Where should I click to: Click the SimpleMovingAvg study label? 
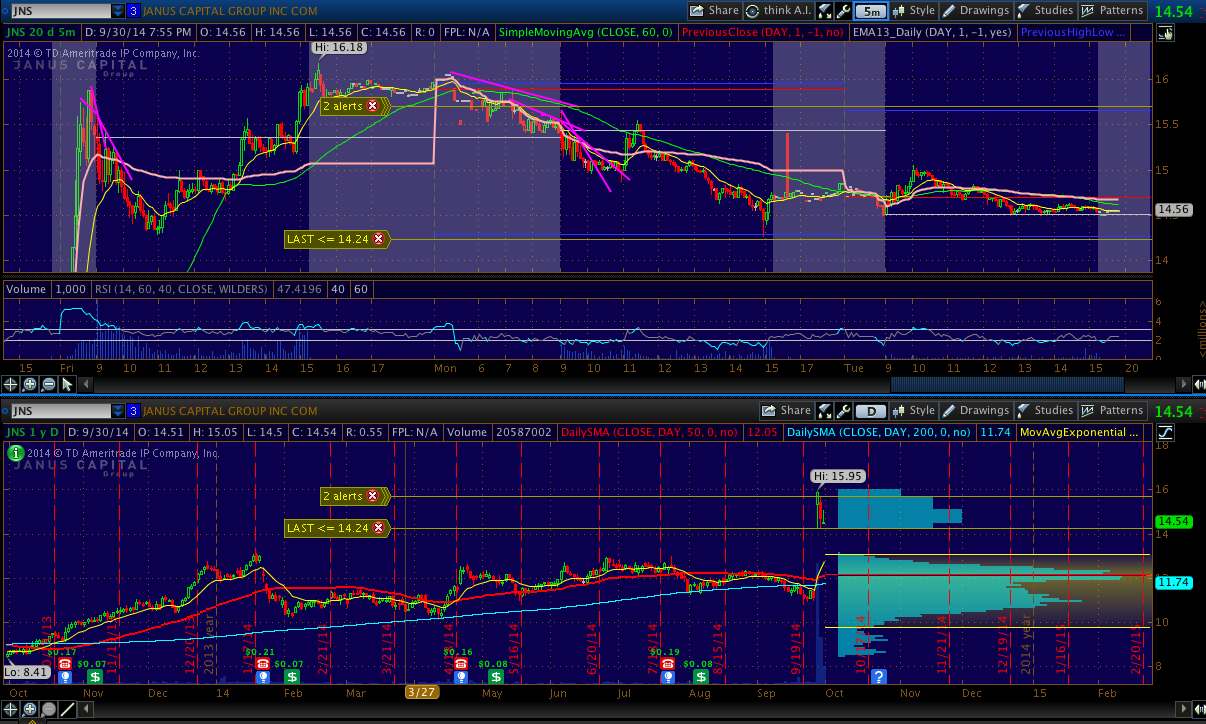click(585, 32)
